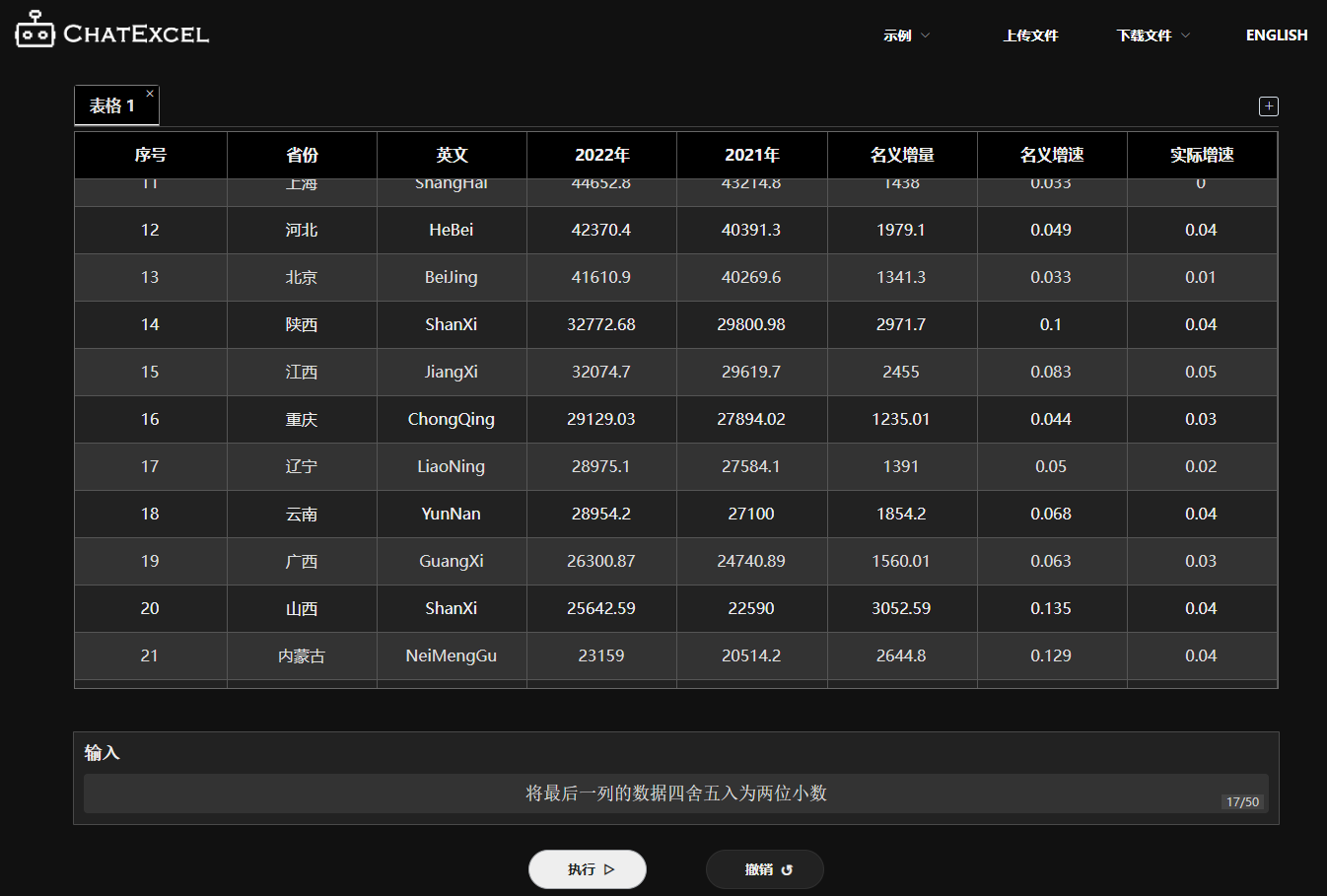Click the 名义增量 column header

pyautogui.click(x=901, y=155)
